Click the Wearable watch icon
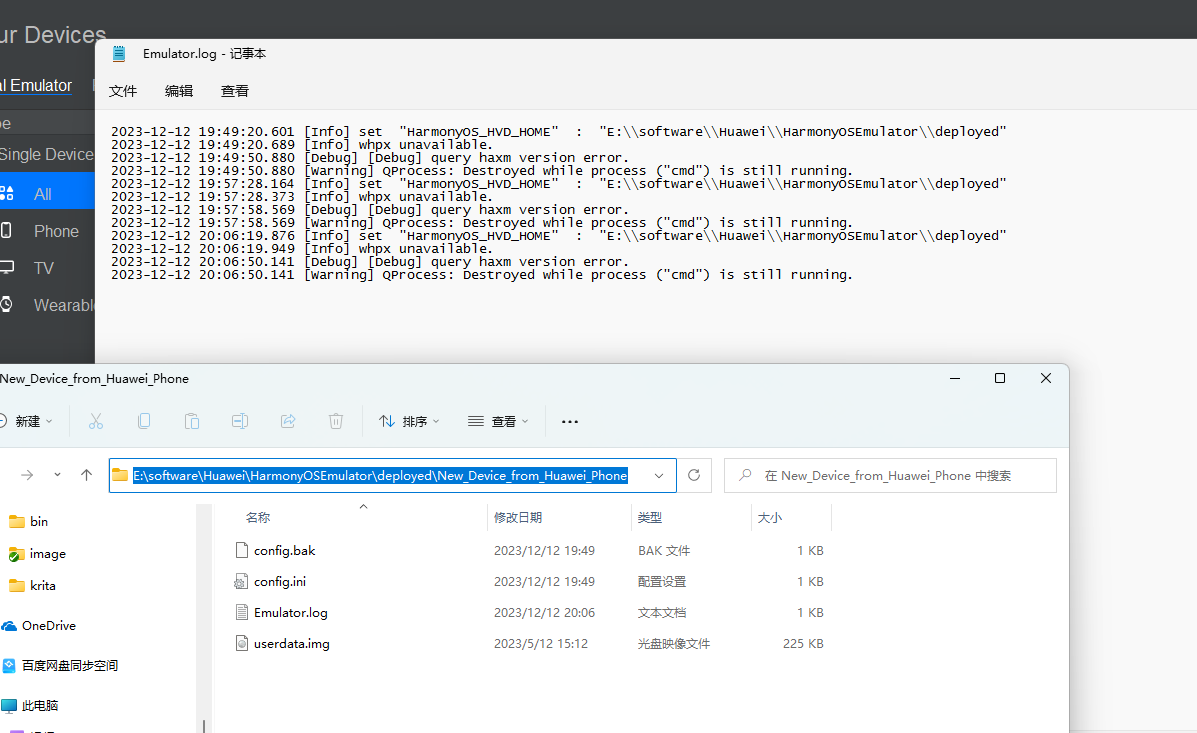Screen dimensions: 1197x733 [x=6, y=305]
